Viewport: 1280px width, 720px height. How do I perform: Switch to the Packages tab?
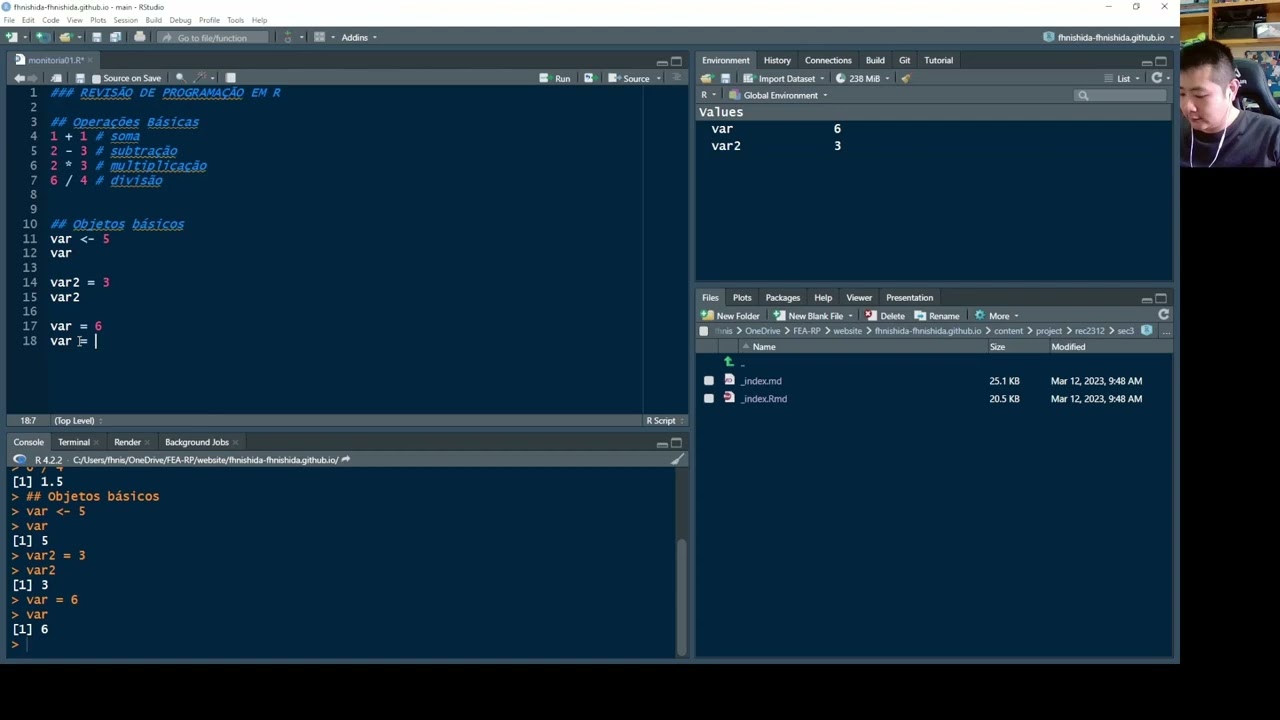pos(782,297)
